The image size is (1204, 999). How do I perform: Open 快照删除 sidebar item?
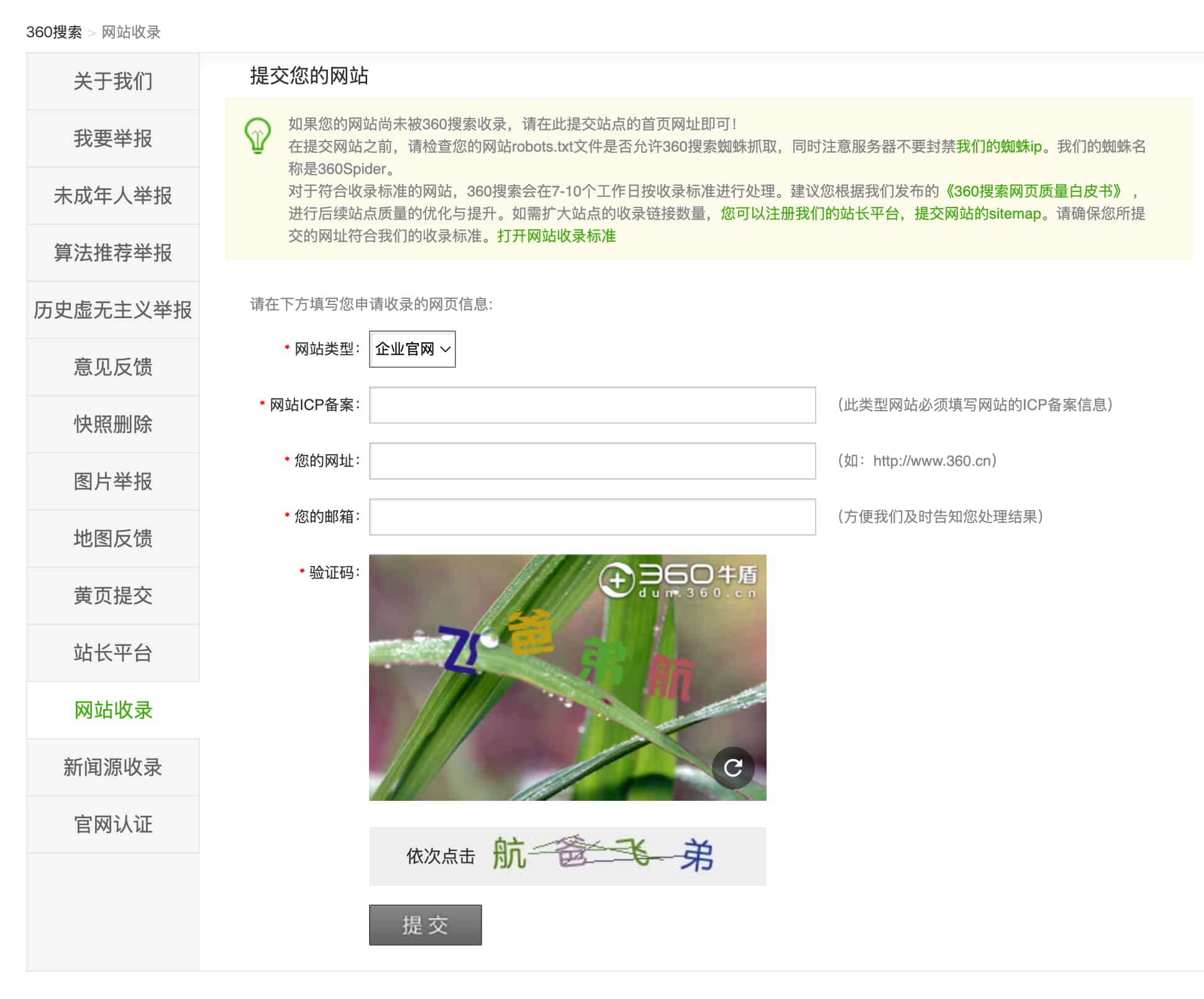(113, 424)
